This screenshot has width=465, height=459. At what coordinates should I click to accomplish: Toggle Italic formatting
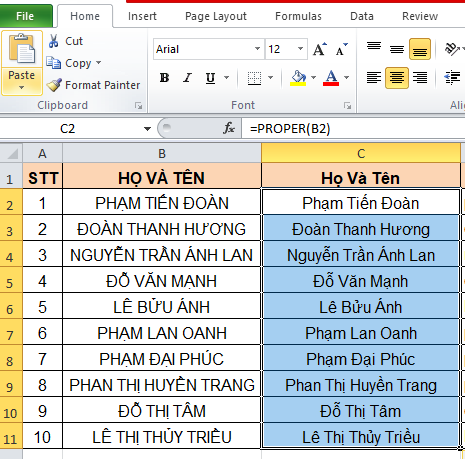[x=187, y=78]
